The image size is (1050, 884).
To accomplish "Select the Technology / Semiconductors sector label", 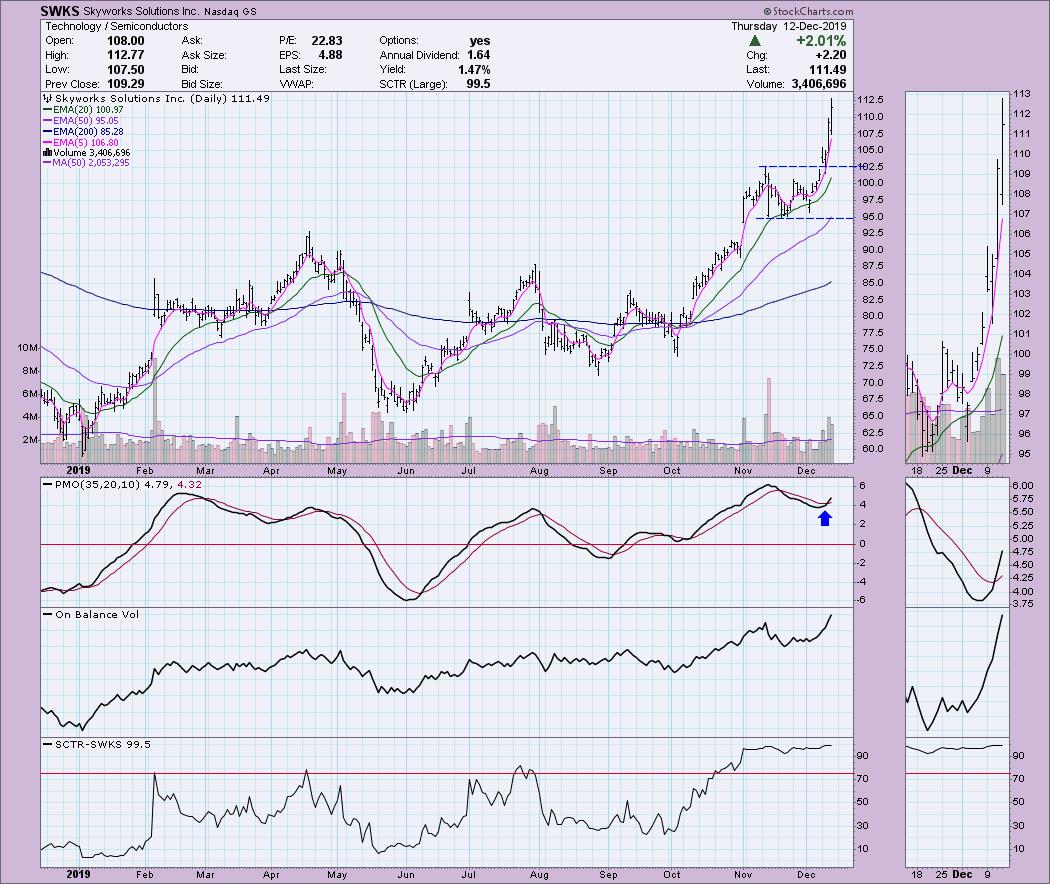I will coord(117,26).
